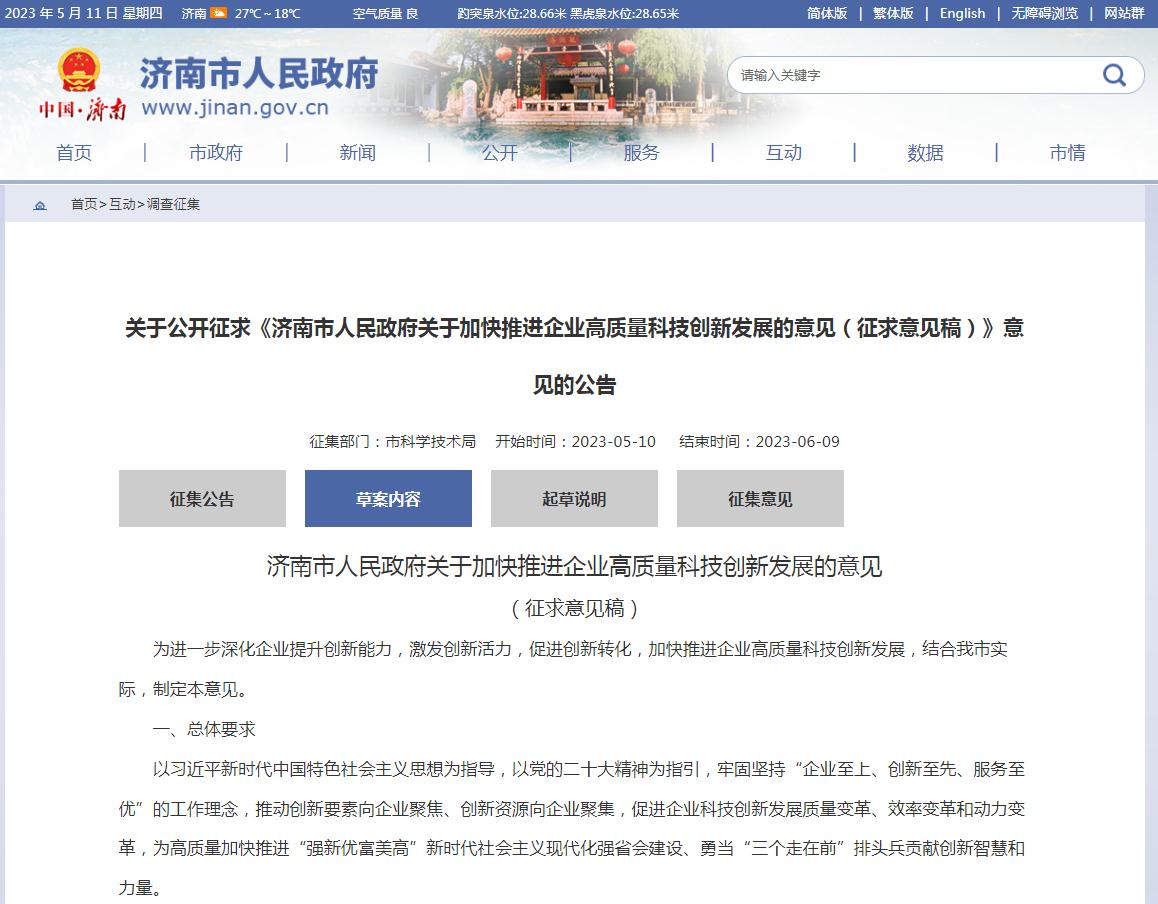
Task: Switch to 繁体版 language link
Action: coord(893,14)
